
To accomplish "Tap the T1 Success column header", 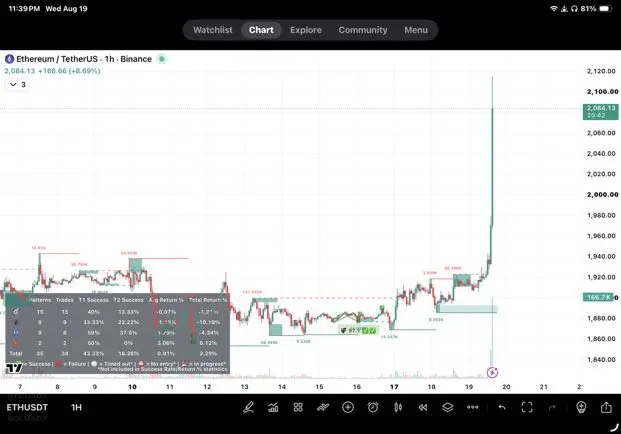I will 93,300.
